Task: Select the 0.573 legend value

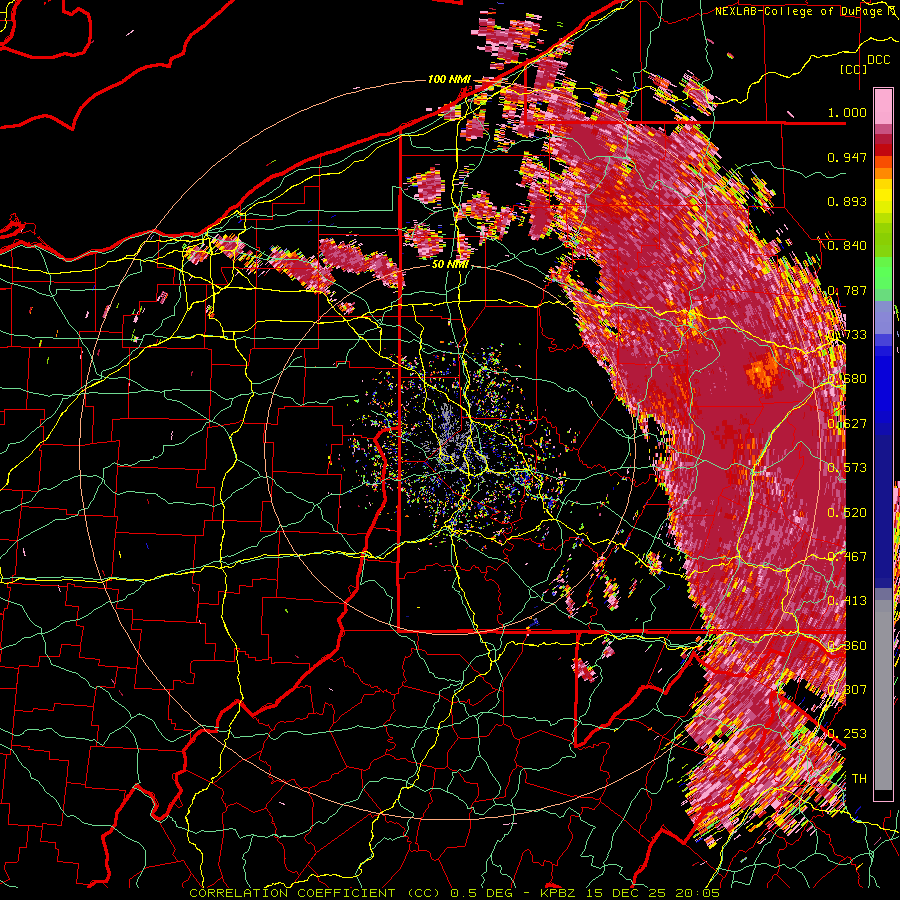Action: point(847,467)
